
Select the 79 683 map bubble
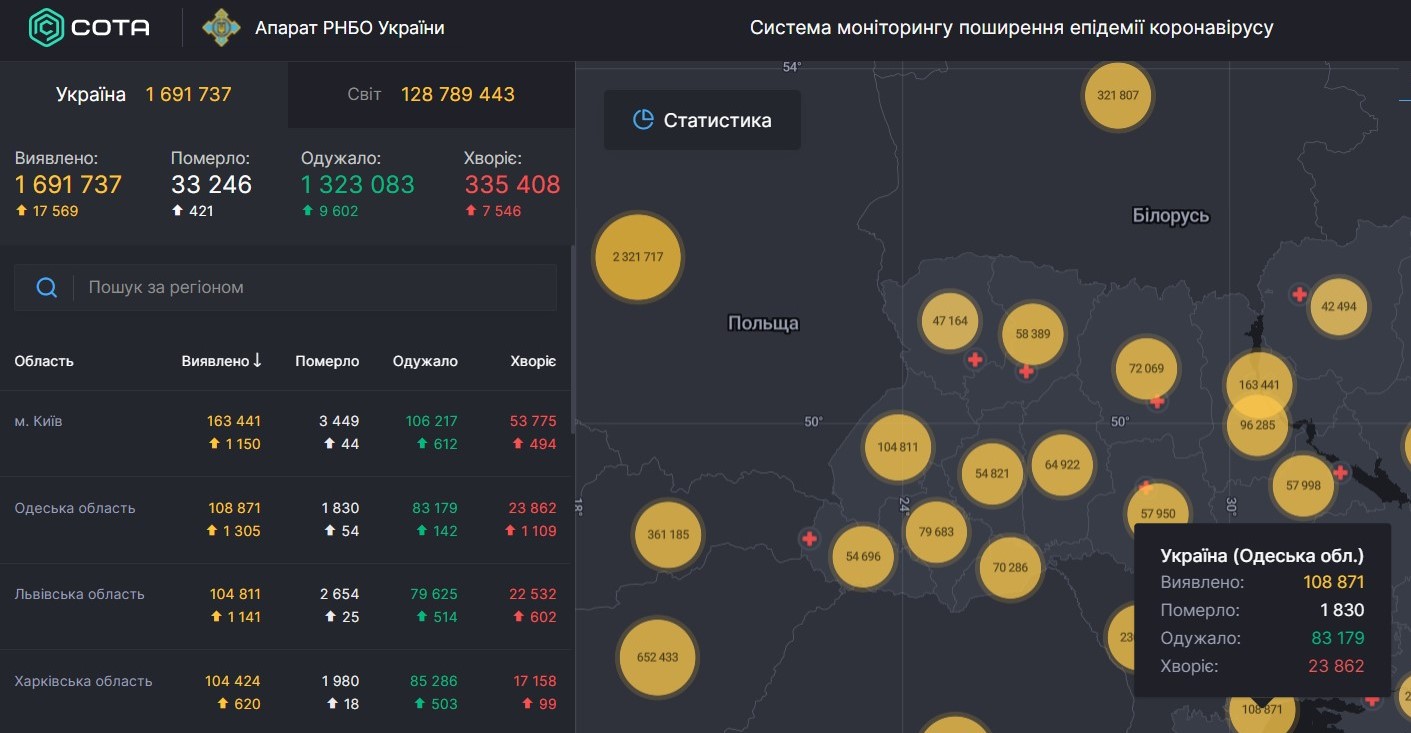coord(936,532)
